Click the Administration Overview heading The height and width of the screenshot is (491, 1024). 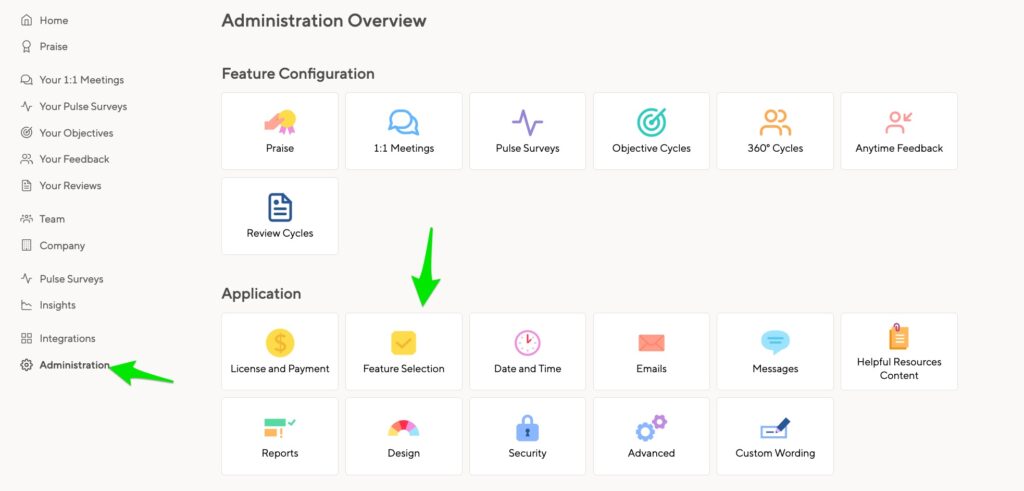click(324, 20)
